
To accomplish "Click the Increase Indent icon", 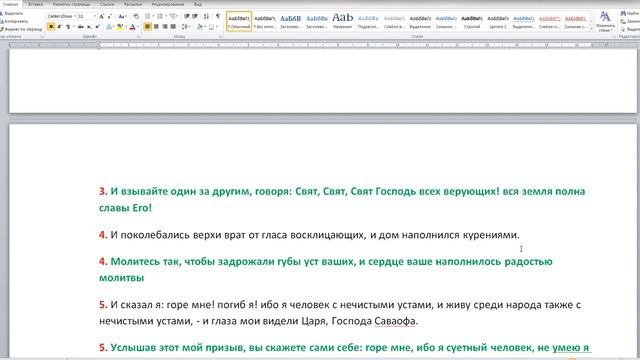I will click(x=195, y=16).
